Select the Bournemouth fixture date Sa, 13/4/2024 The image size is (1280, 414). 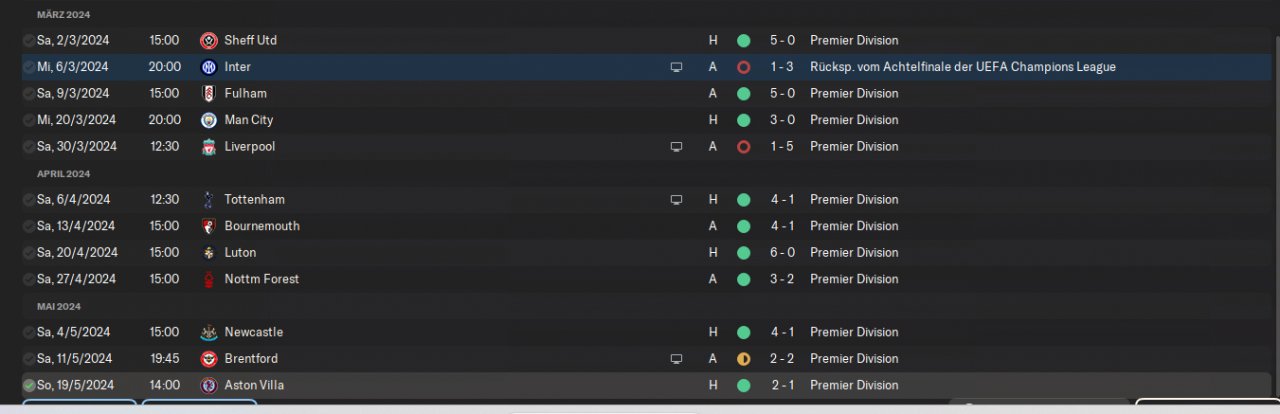[x=76, y=226]
